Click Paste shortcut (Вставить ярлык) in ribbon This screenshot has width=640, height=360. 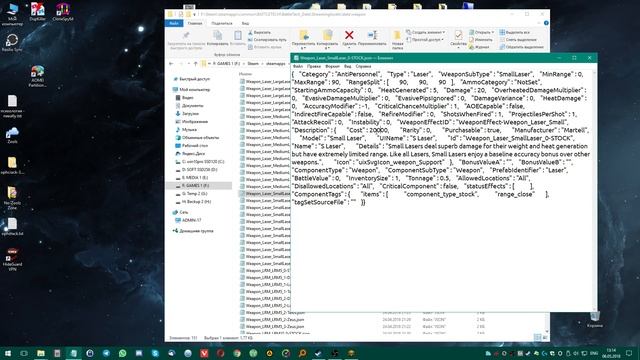coord(264,47)
